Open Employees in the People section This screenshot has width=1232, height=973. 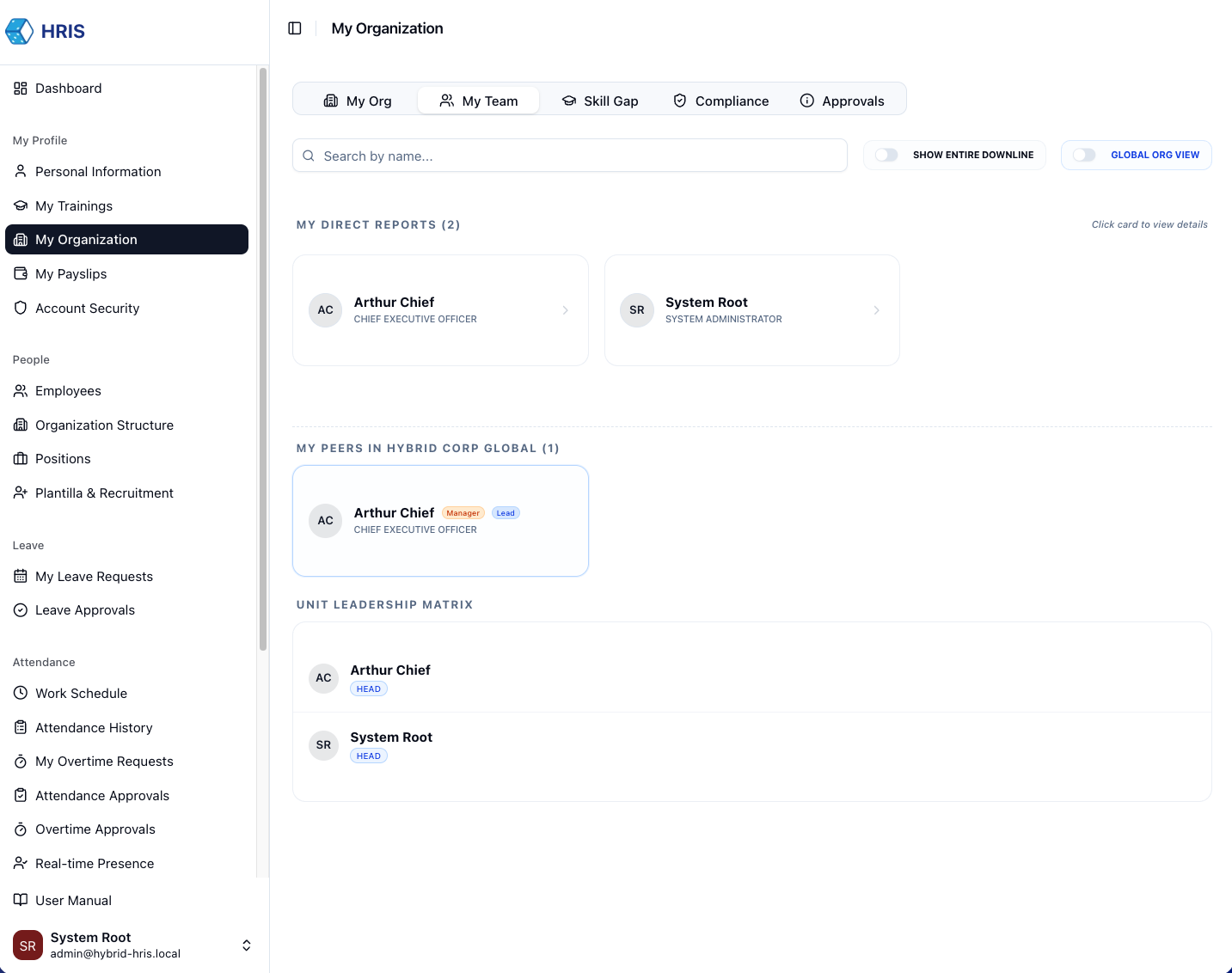tap(68, 391)
